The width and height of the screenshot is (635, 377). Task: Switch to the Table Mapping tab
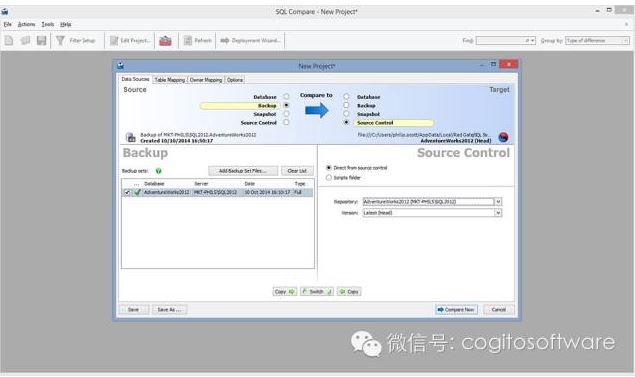170,80
